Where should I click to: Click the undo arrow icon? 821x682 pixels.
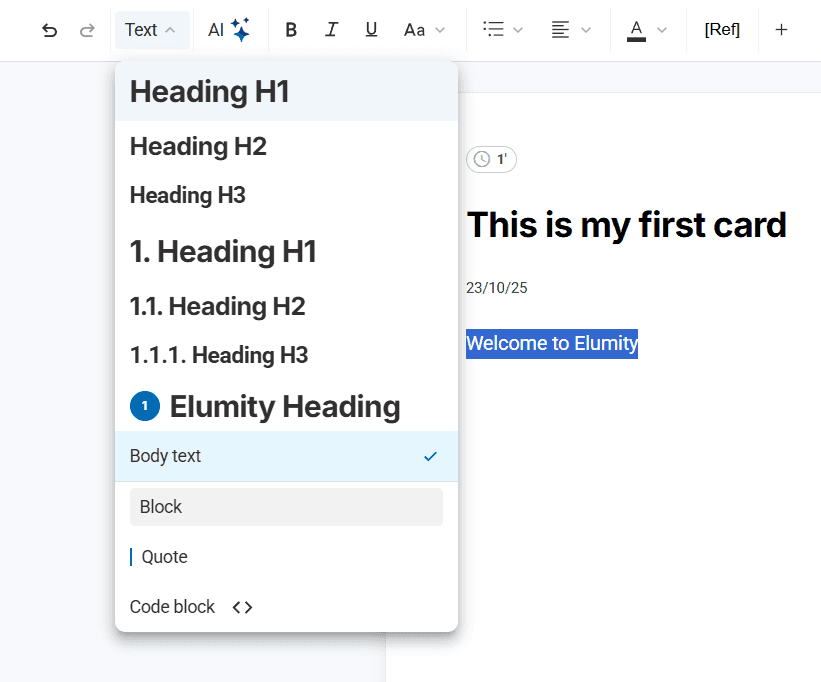pos(50,30)
